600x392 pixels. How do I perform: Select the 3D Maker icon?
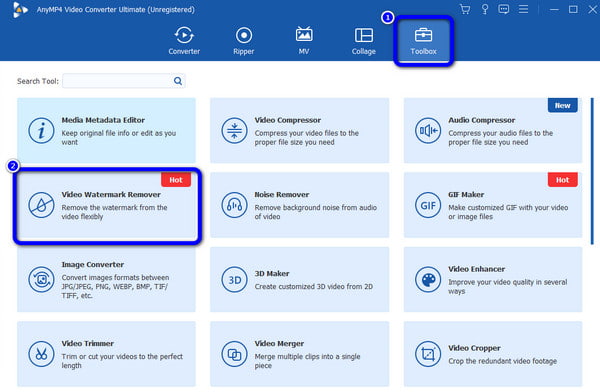point(234,280)
